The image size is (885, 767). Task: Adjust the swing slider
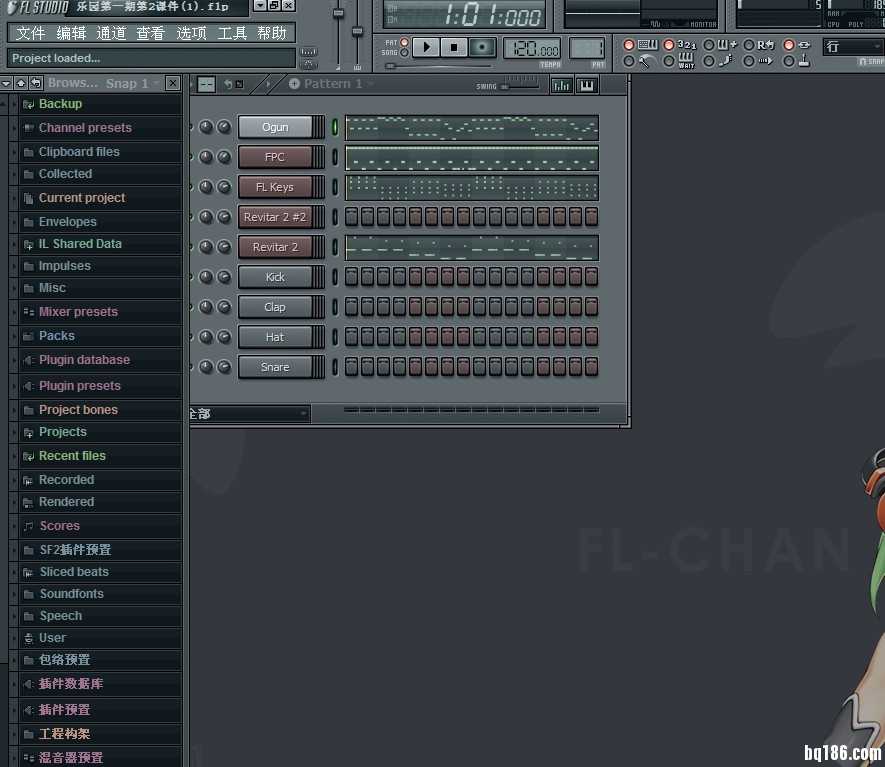[520, 86]
